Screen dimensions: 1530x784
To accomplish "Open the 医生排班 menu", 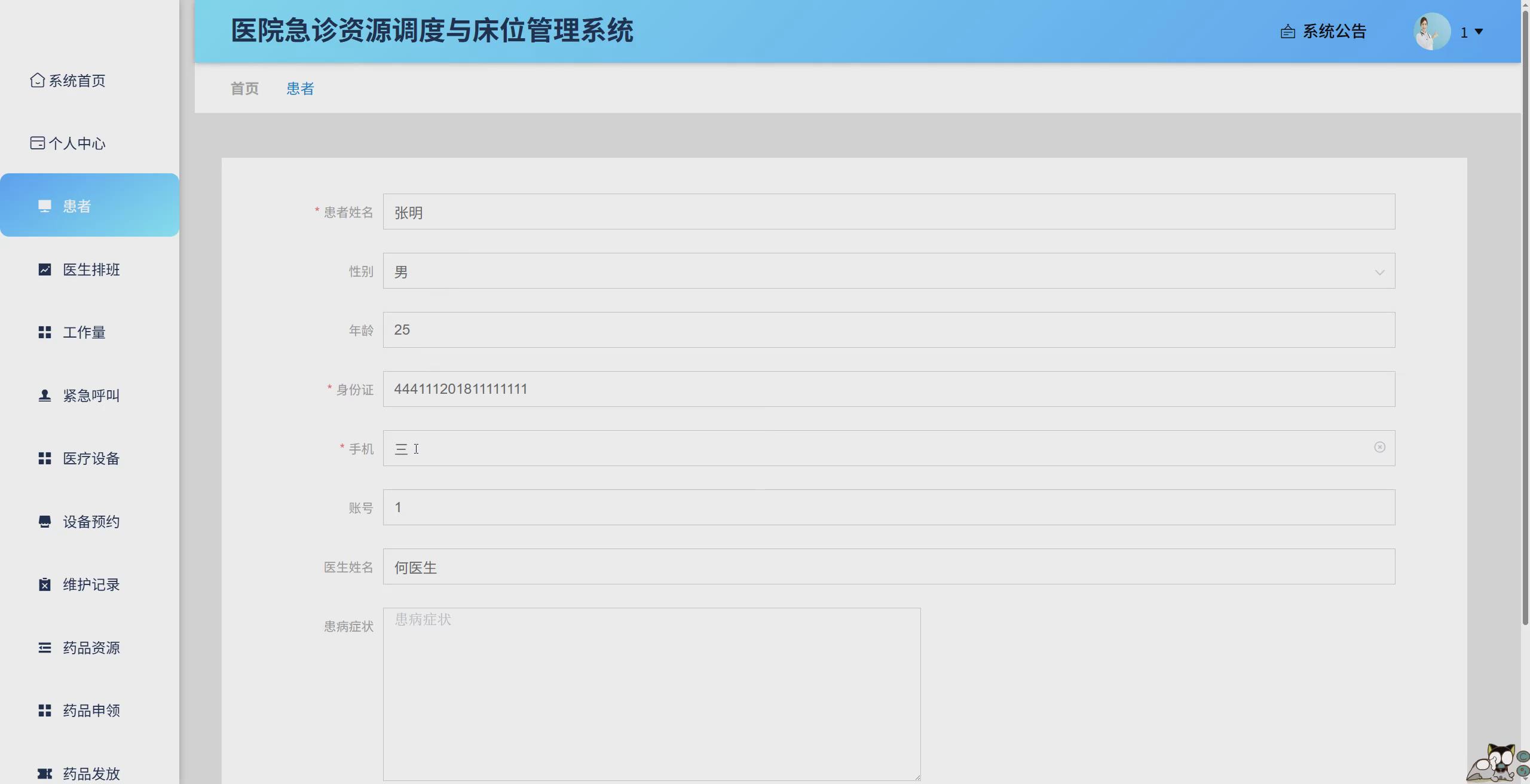I will [90, 269].
